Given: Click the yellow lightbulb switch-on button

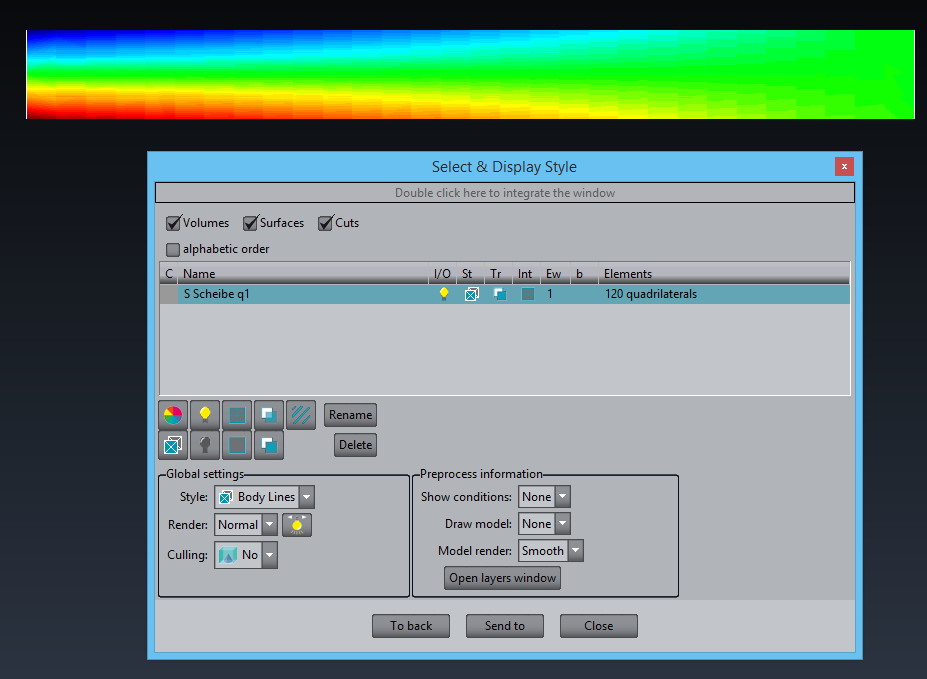Looking at the screenshot, I should coord(205,414).
